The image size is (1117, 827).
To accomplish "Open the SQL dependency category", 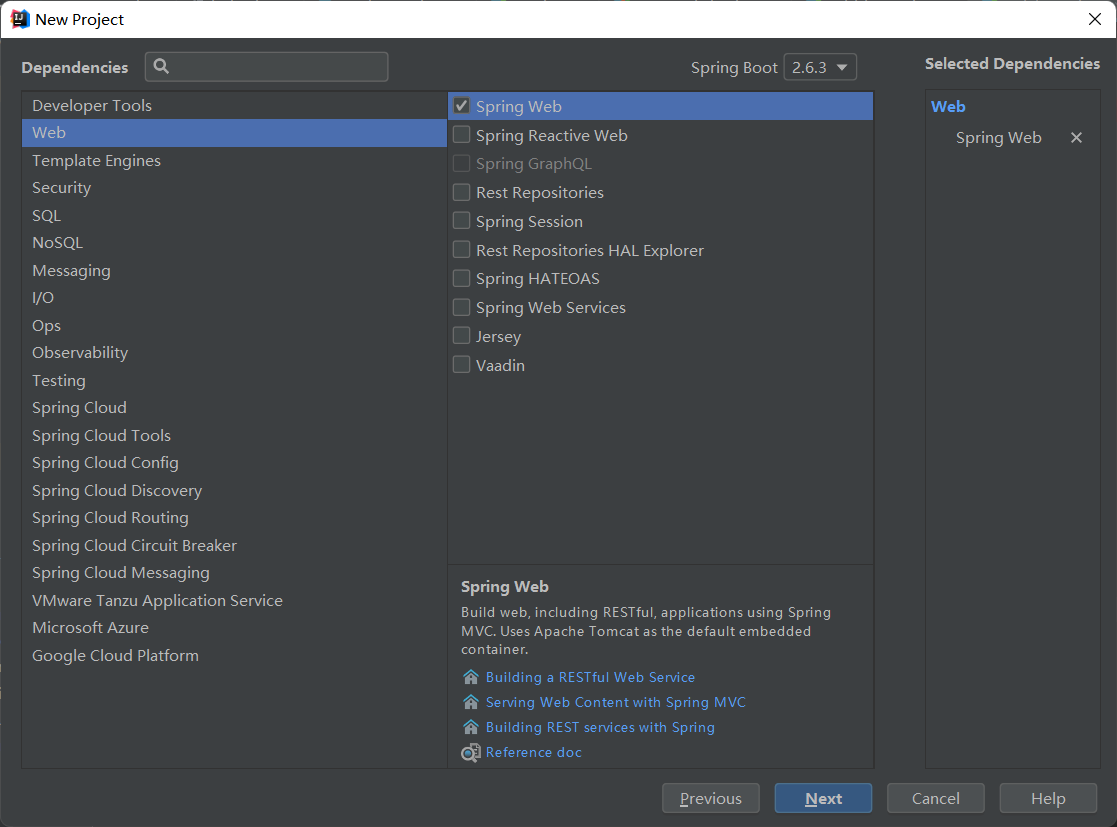I will pyautogui.click(x=46, y=215).
